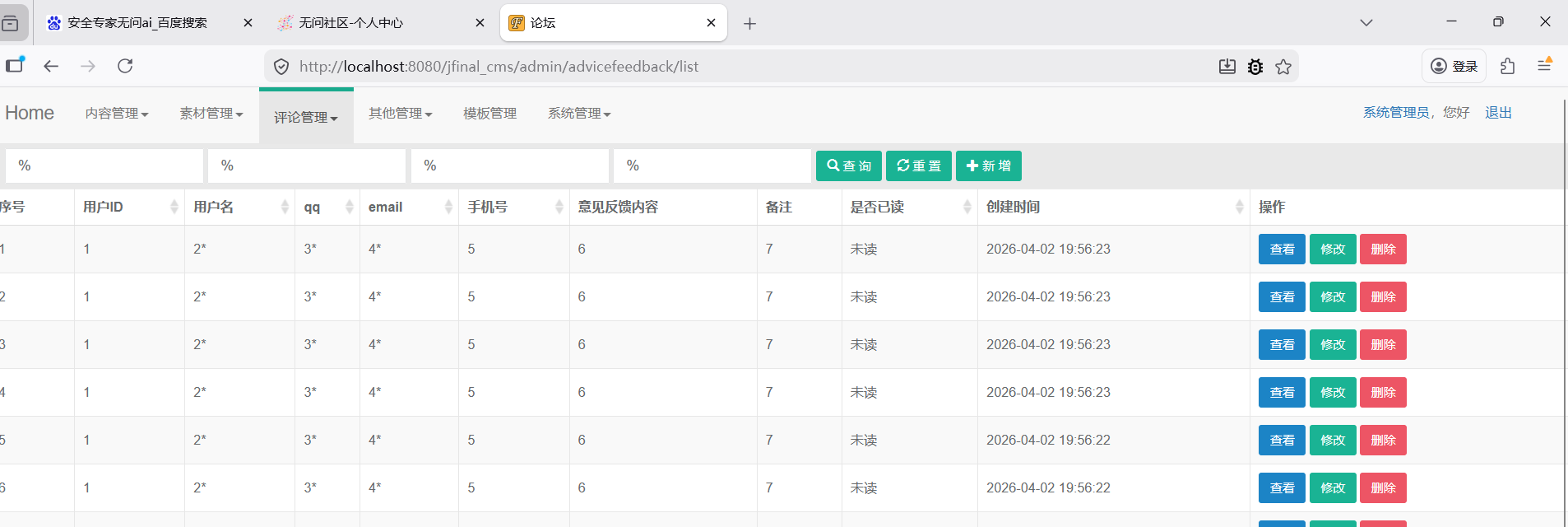The height and width of the screenshot is (527, 1568).
Task: Click the 重置 reset button
Action: [x=919, y=166]
